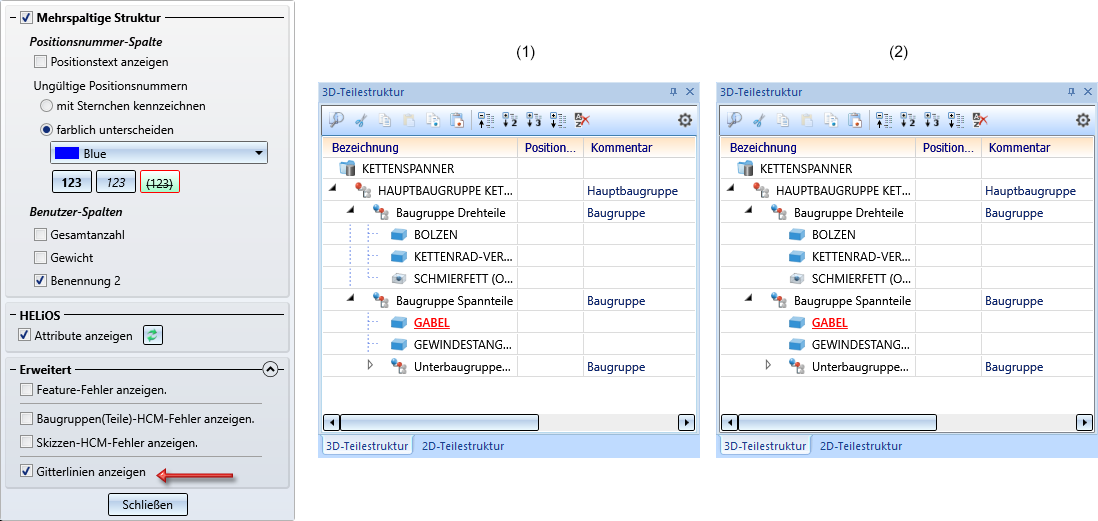
Task: Enable Positionstext anzeigen checkbox
Action: point(41,62)
